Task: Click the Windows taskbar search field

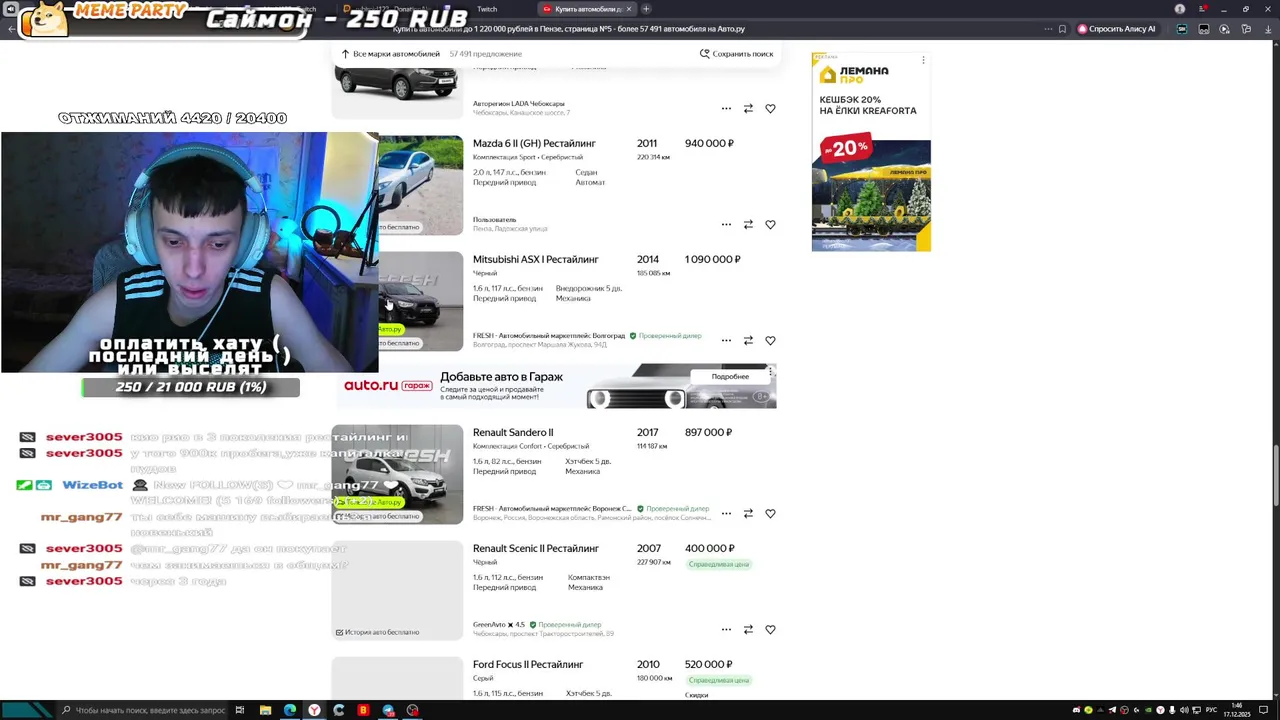Action: (143, 710)
